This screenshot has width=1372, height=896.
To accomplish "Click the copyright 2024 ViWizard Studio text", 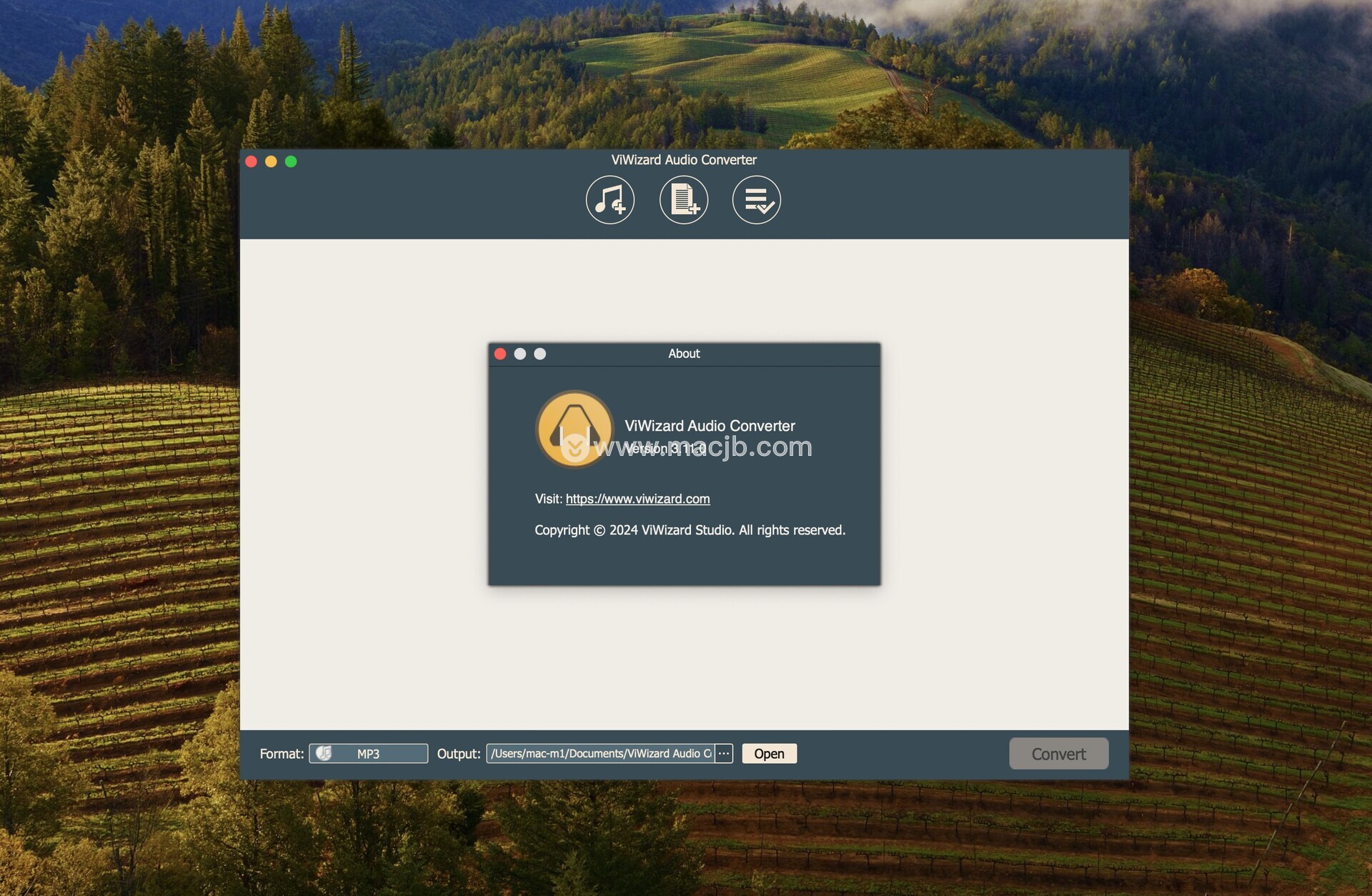I will coord(690,530).
